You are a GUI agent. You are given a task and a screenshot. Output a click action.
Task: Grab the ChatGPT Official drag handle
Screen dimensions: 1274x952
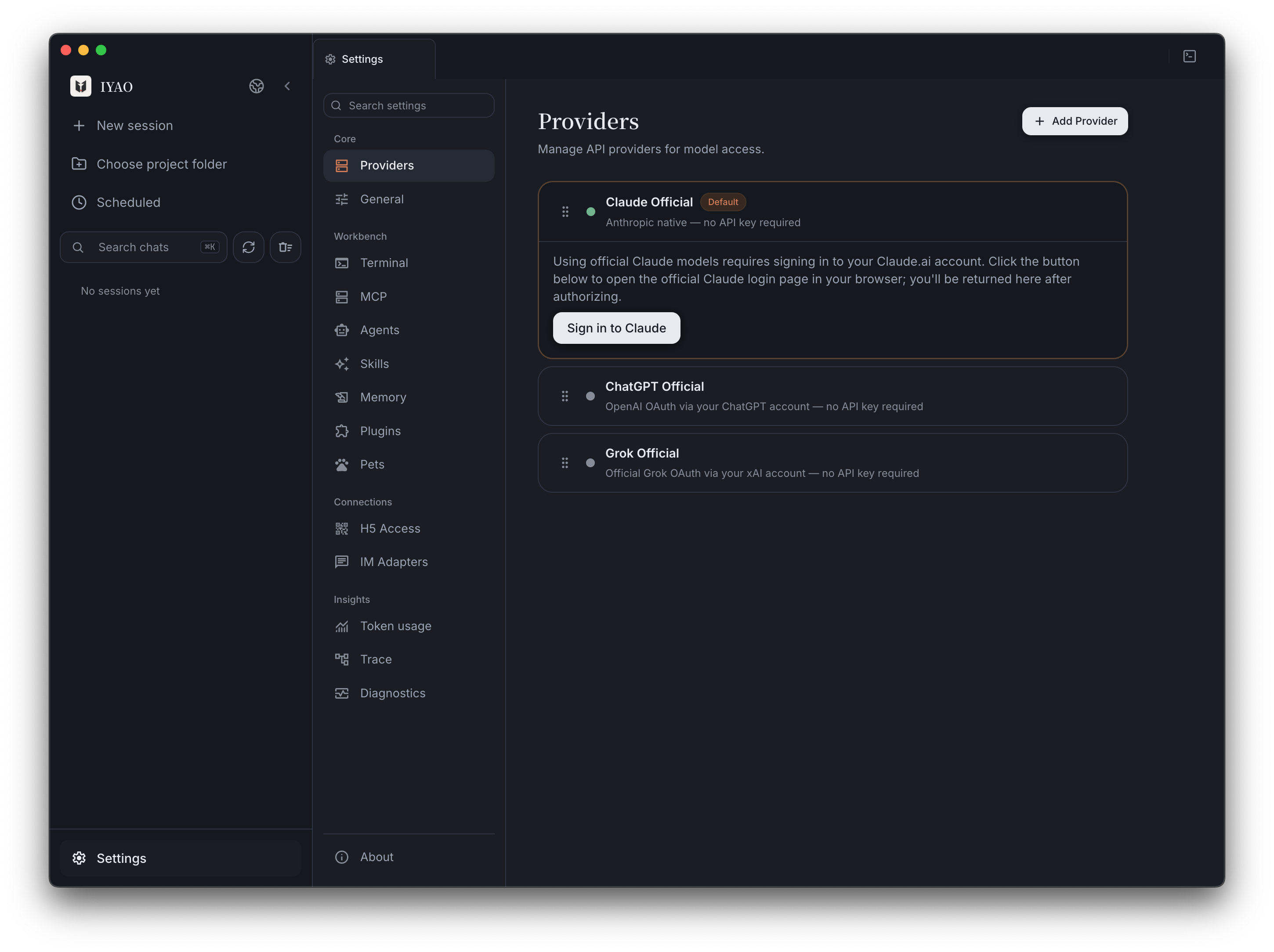pos(565,396)
